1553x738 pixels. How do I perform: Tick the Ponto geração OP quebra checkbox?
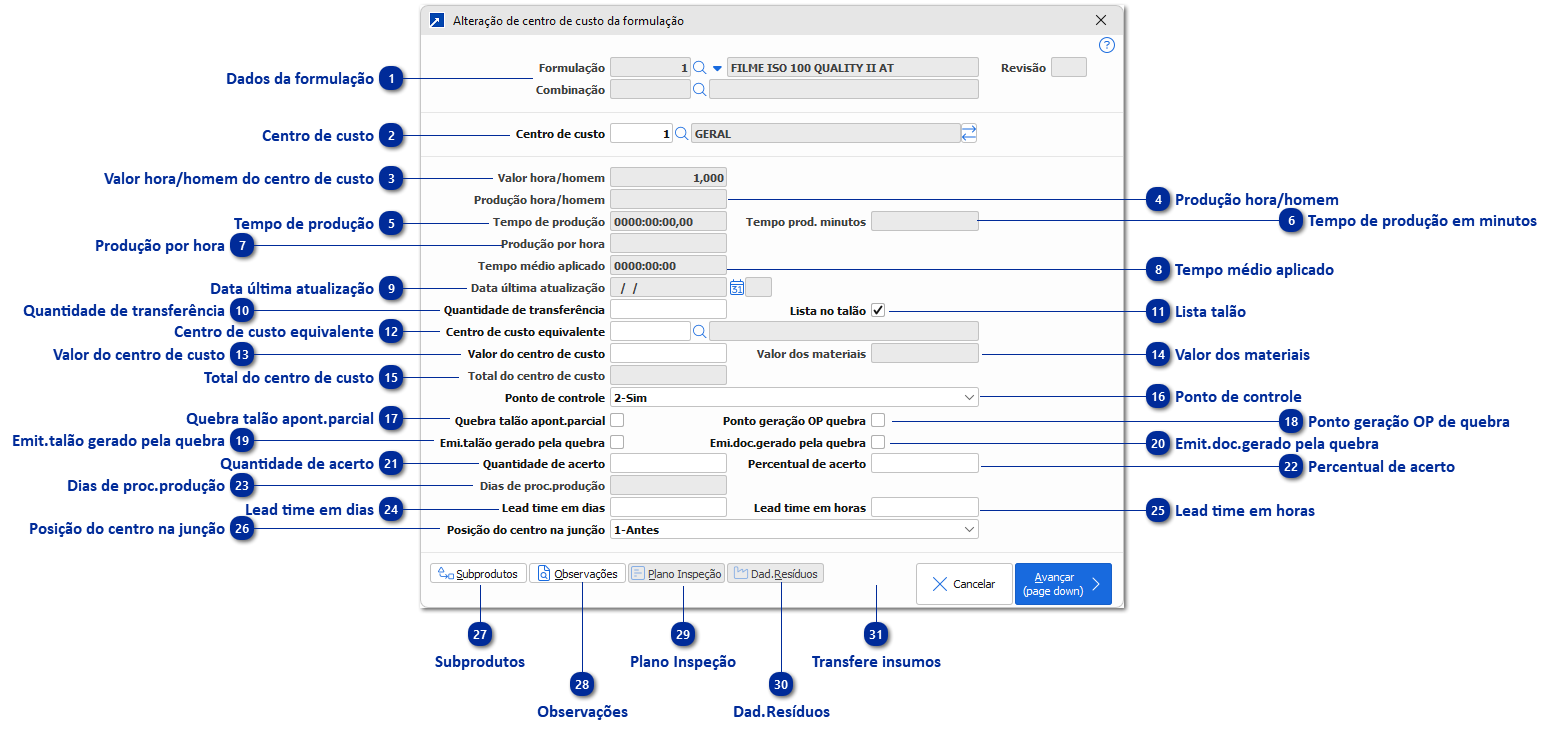[x=878, y=420]
